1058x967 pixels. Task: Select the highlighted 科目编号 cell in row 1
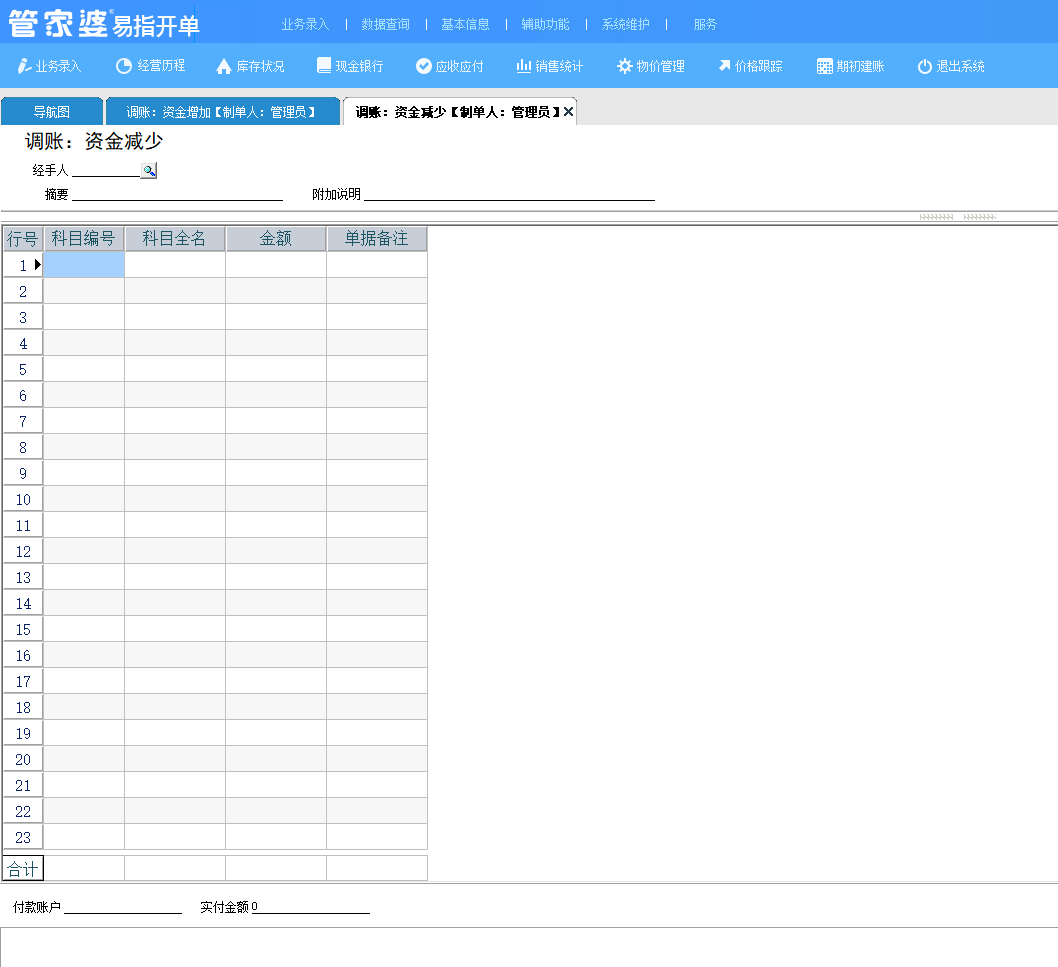[84, 265]
